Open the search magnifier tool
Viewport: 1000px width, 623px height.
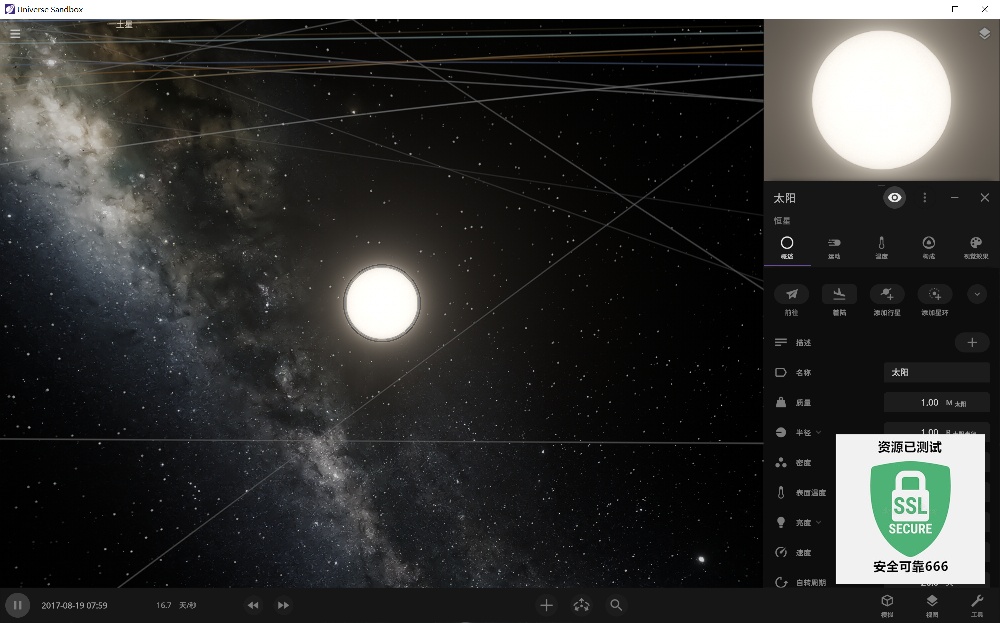click(x=615, y=605)
